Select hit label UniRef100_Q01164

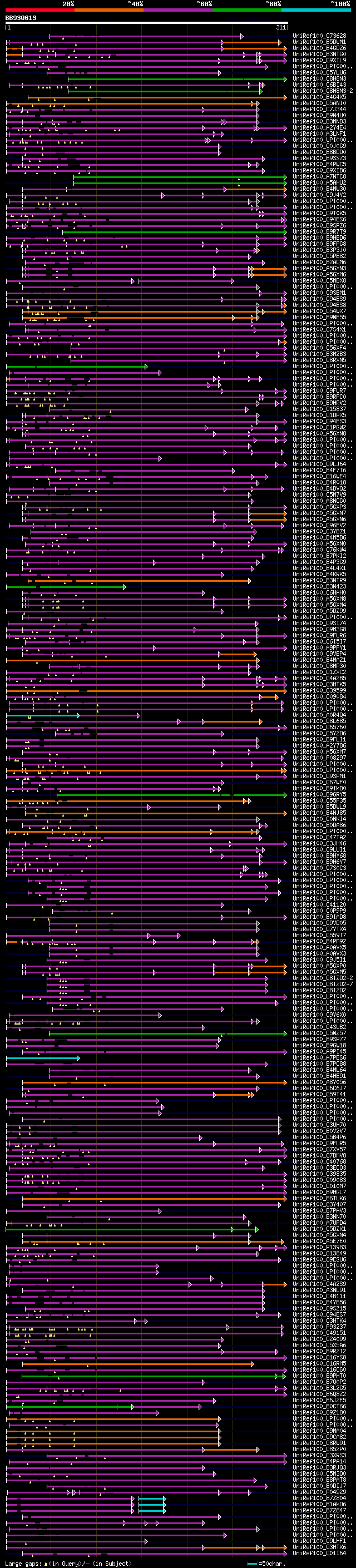pos(319,1553)
